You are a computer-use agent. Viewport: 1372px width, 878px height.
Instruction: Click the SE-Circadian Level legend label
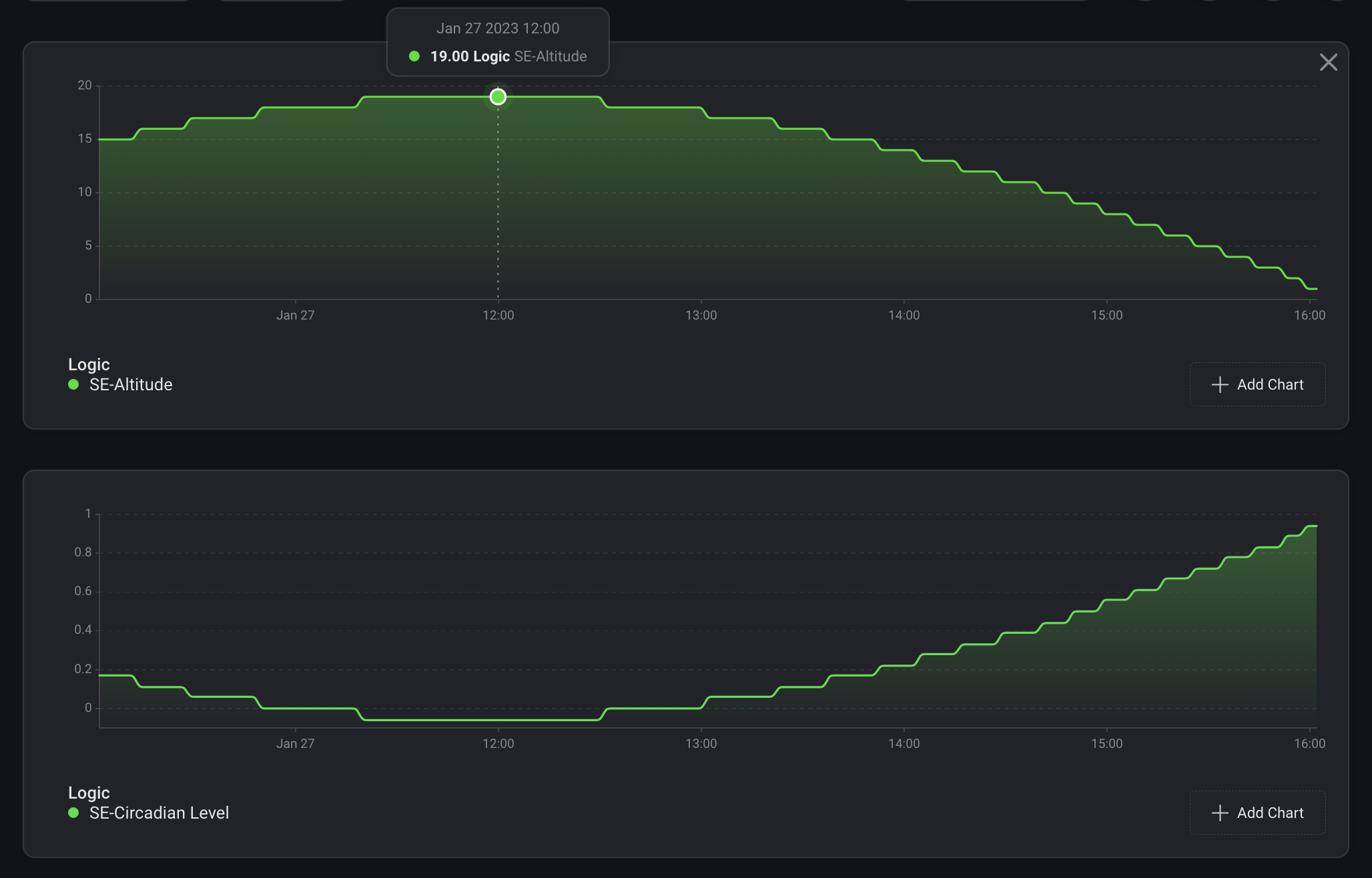(x=159, y=813)
